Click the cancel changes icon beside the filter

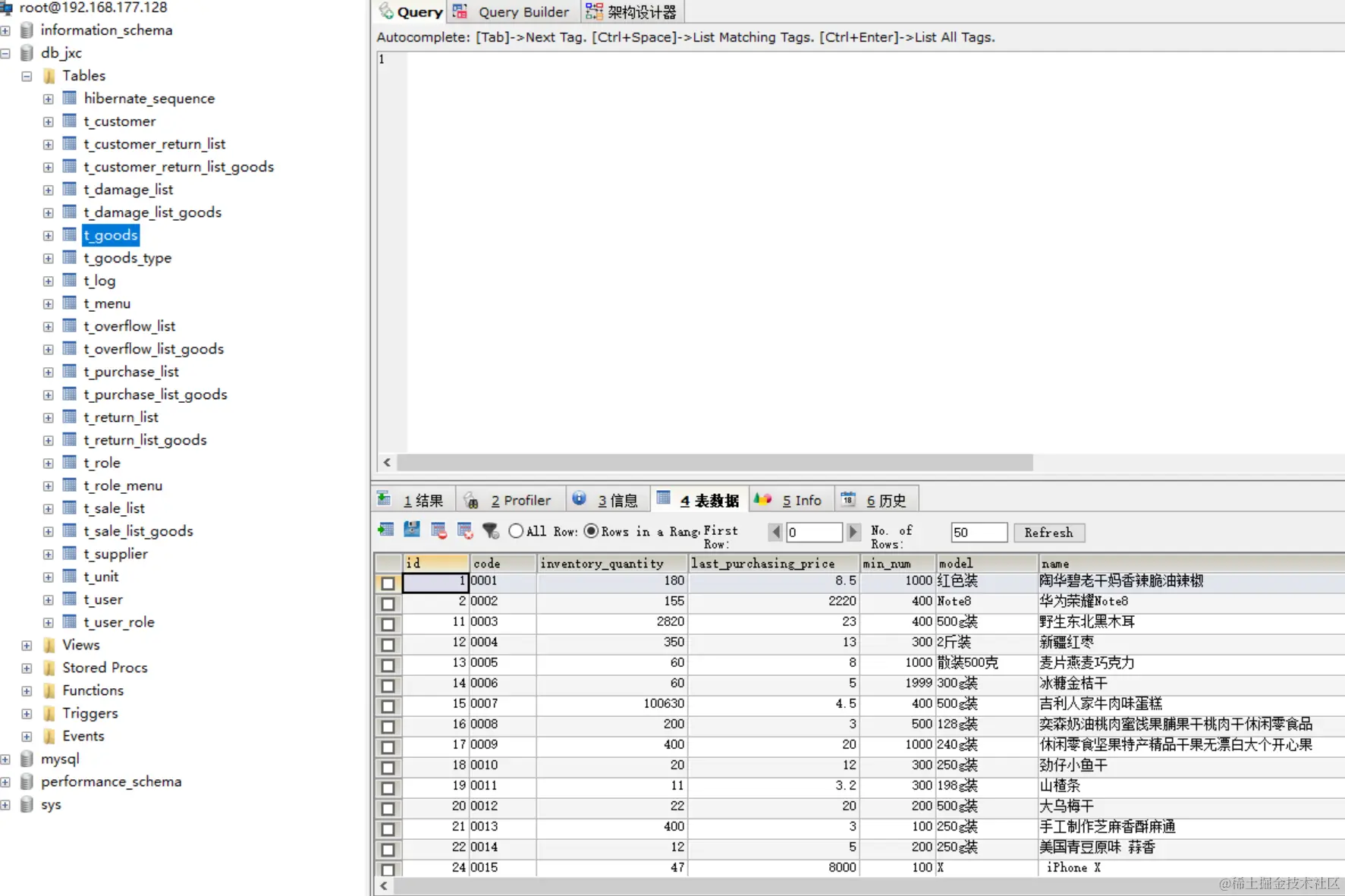[465, 530]
